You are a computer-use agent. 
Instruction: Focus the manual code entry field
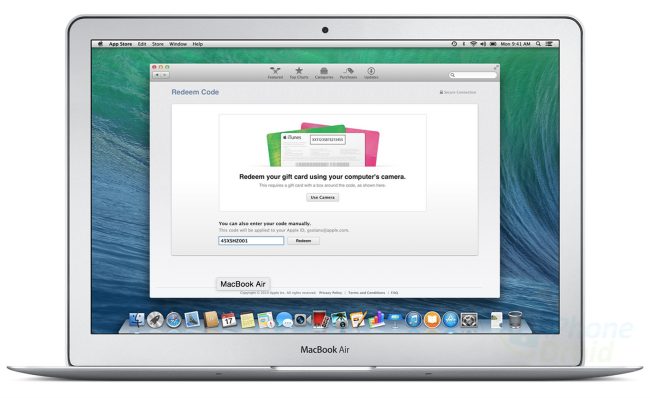251,240
